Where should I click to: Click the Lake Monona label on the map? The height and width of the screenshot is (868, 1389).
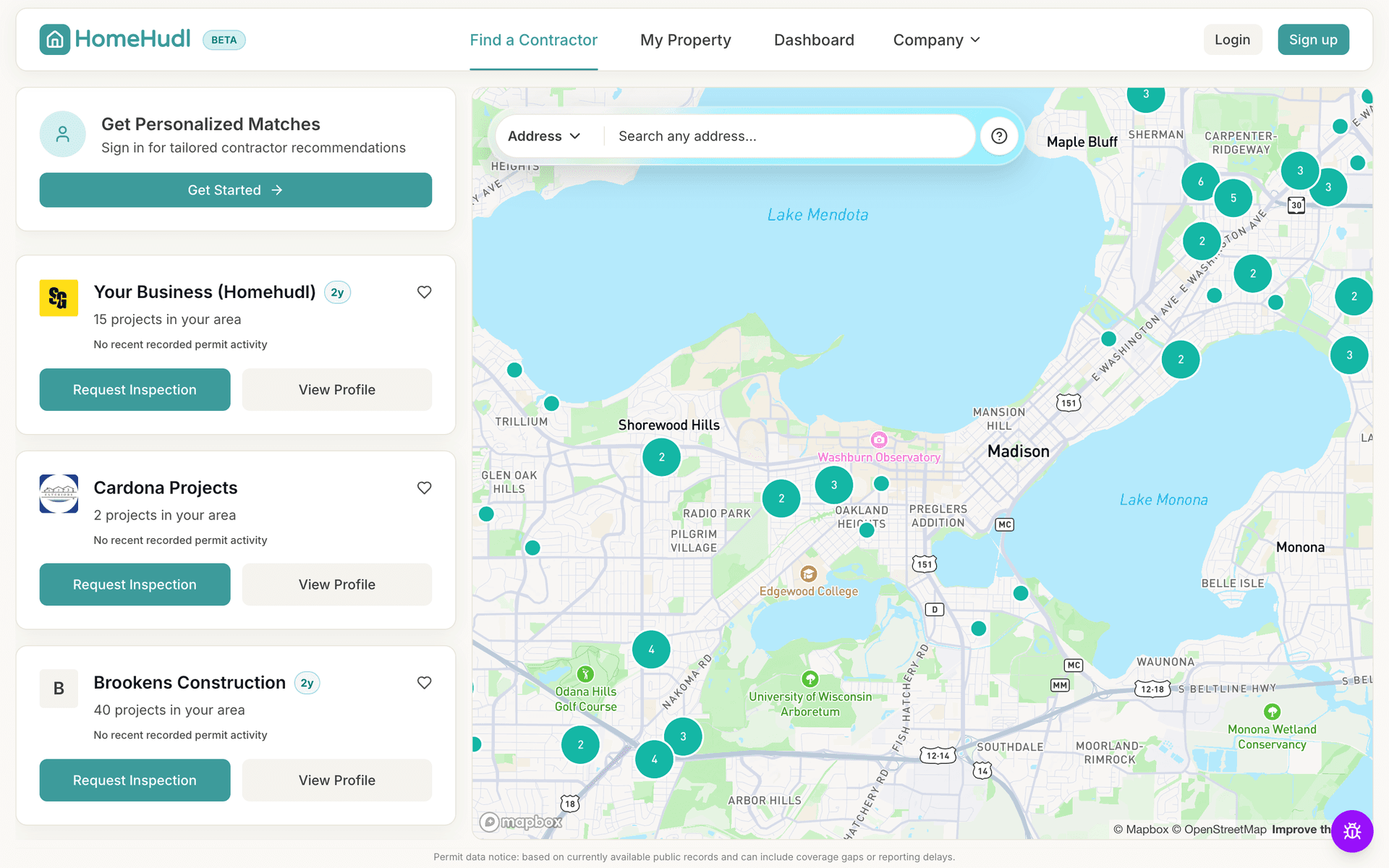(x=1164, y=500)
